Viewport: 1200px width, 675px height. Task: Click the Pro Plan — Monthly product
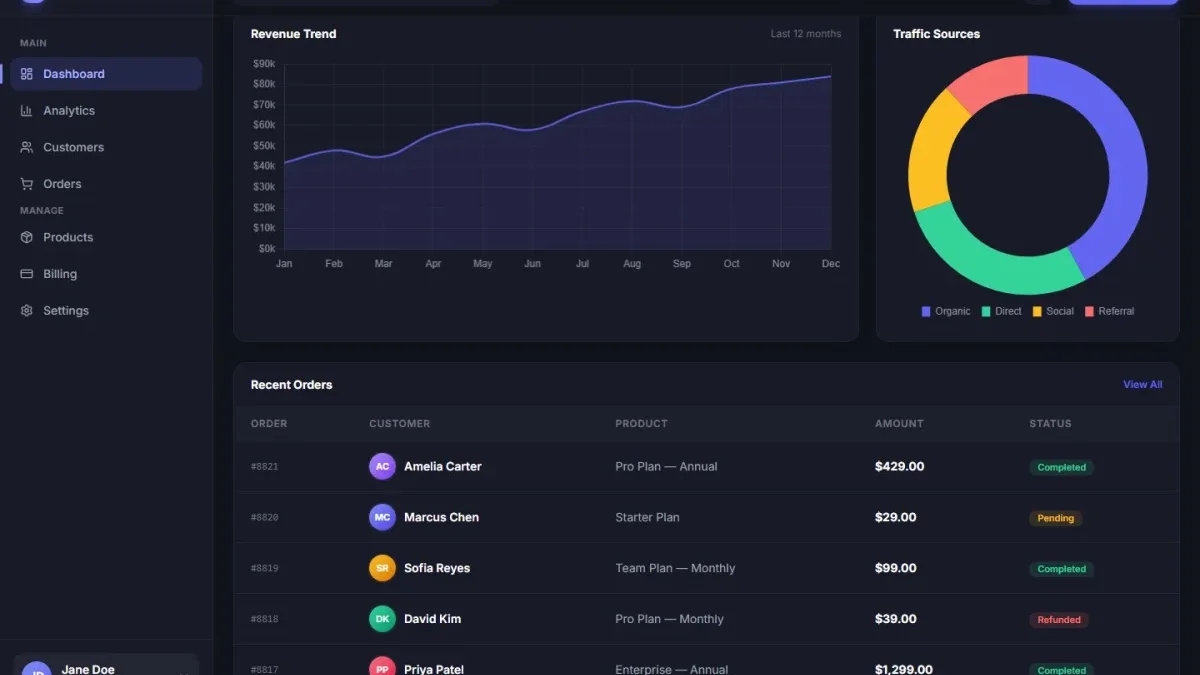[669, 619]
